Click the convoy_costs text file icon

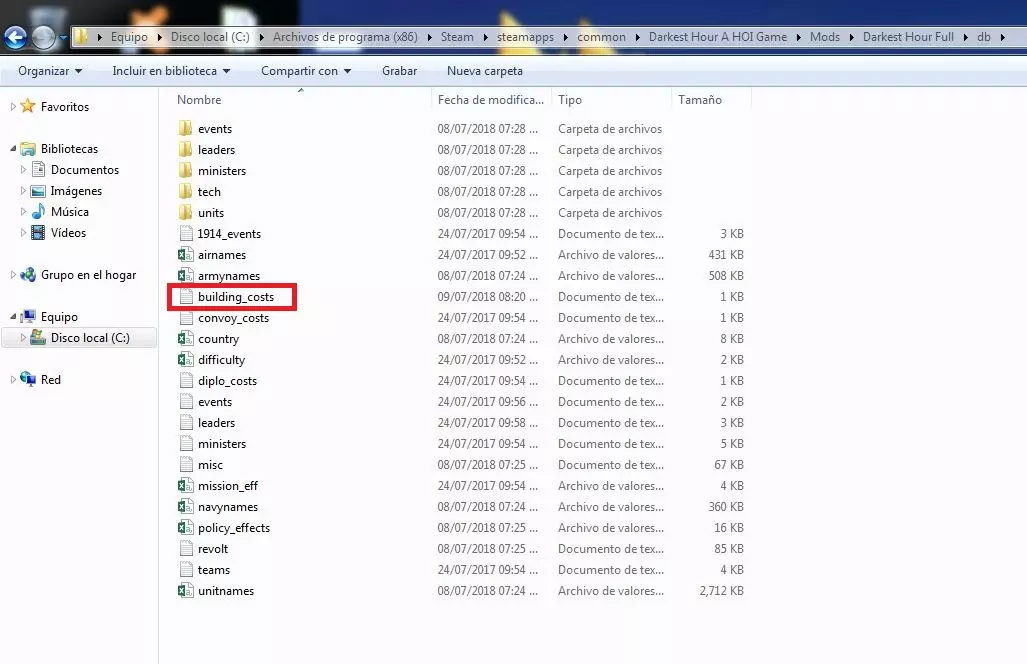(186, 318)
